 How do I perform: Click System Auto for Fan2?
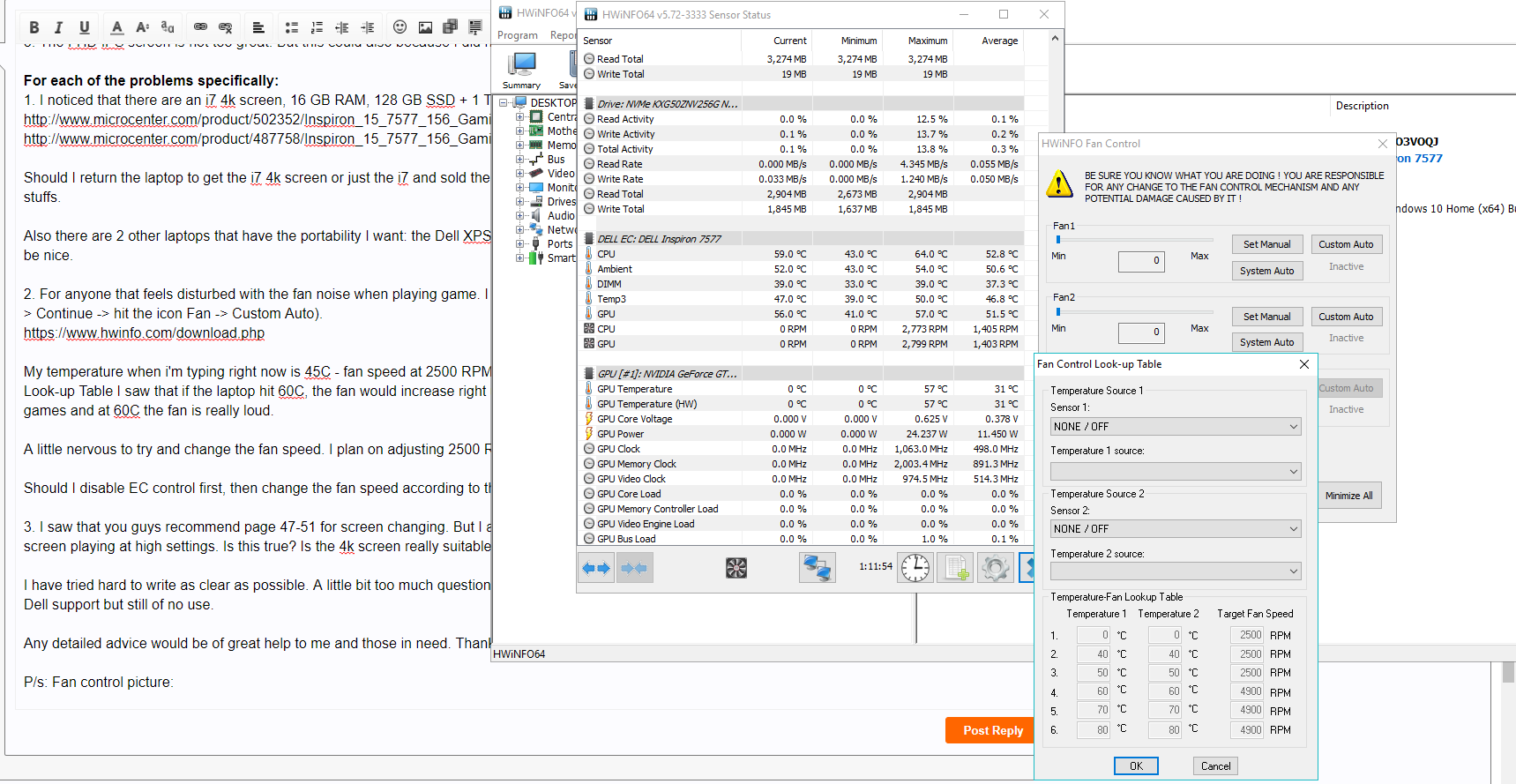(1266, 342)
